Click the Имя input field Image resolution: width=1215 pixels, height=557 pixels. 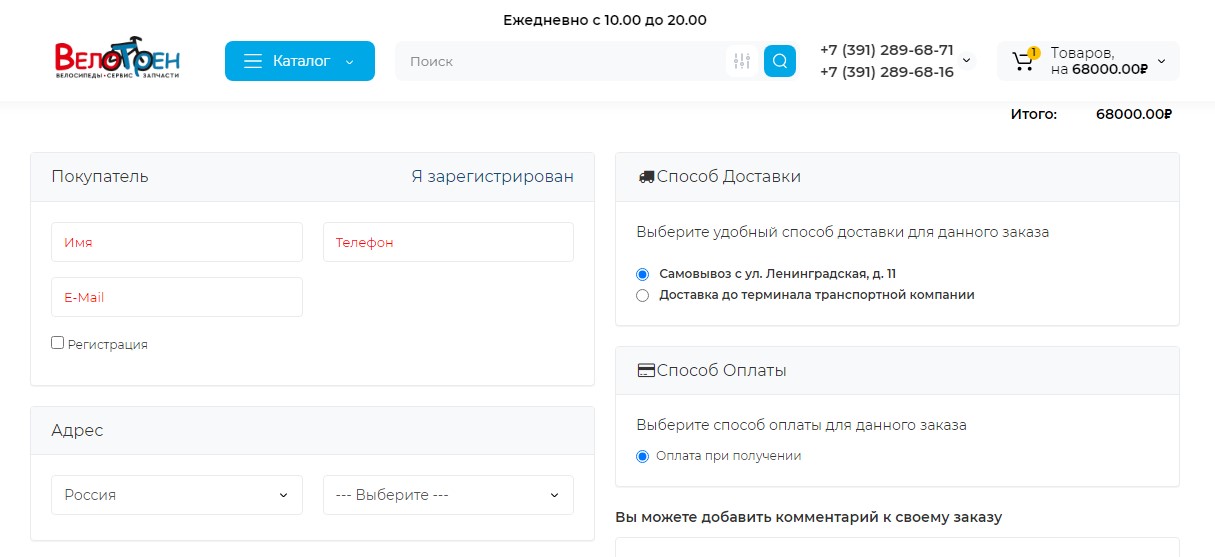[x=176, y=242]
